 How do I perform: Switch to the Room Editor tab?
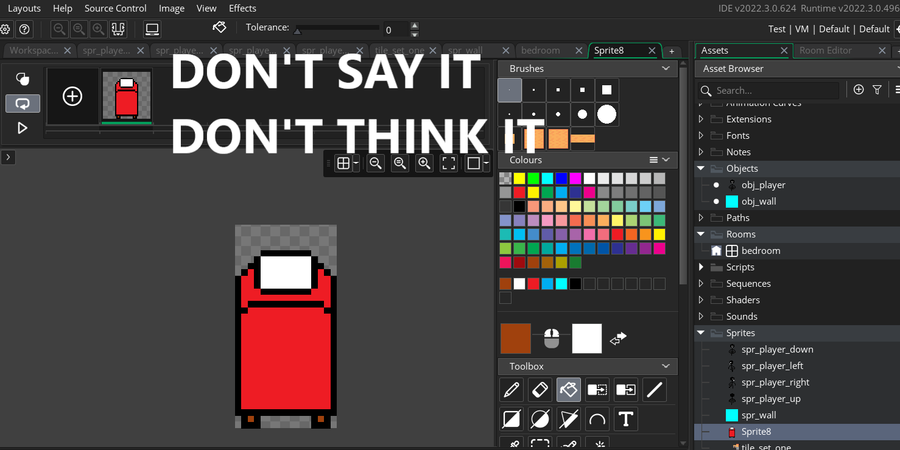click(x=825, y=51)
